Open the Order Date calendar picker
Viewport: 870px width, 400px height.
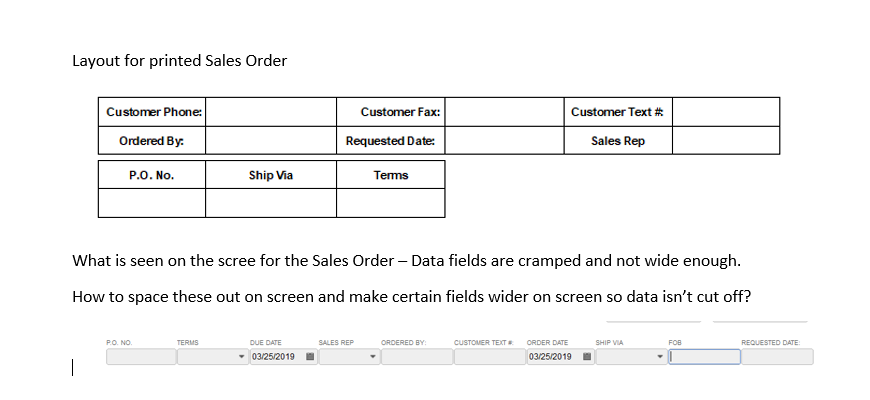pos(587,357)
